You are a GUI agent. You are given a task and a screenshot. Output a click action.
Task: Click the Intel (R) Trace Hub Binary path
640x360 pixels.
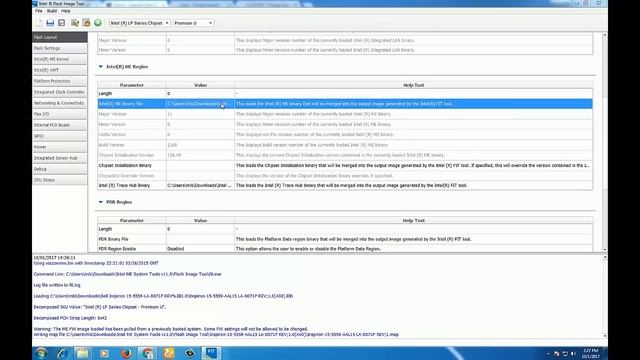200,185
